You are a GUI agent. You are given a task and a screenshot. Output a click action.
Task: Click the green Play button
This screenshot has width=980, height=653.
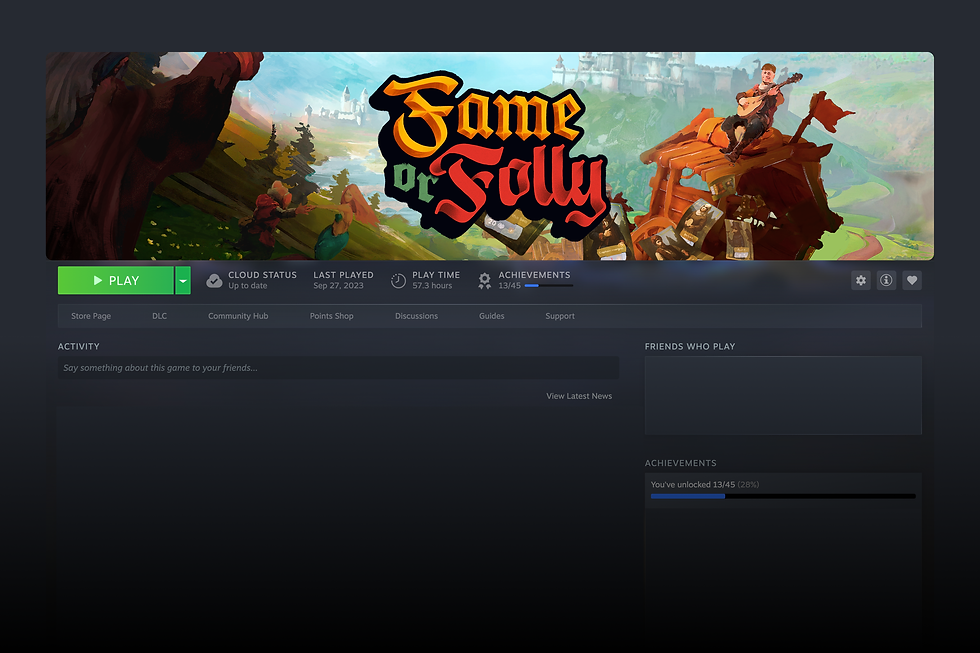pyautogui.click(x=116, y=281)
